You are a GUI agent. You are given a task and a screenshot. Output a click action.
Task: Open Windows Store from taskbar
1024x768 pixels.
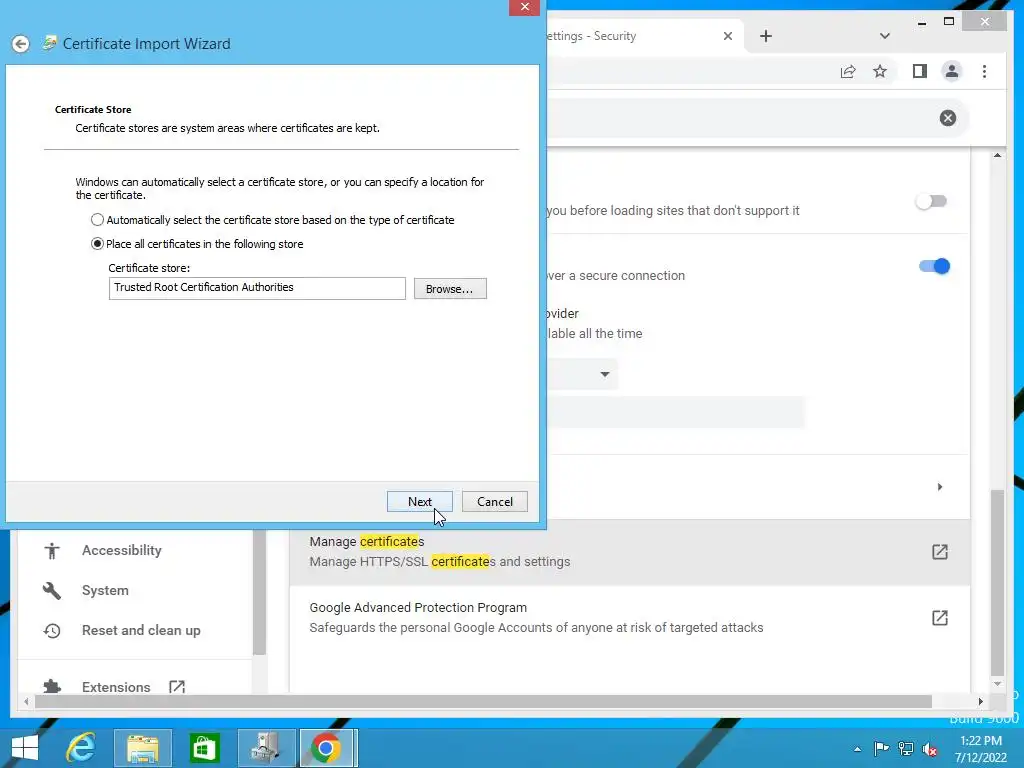pyautogui.click(x=204, y=748)
